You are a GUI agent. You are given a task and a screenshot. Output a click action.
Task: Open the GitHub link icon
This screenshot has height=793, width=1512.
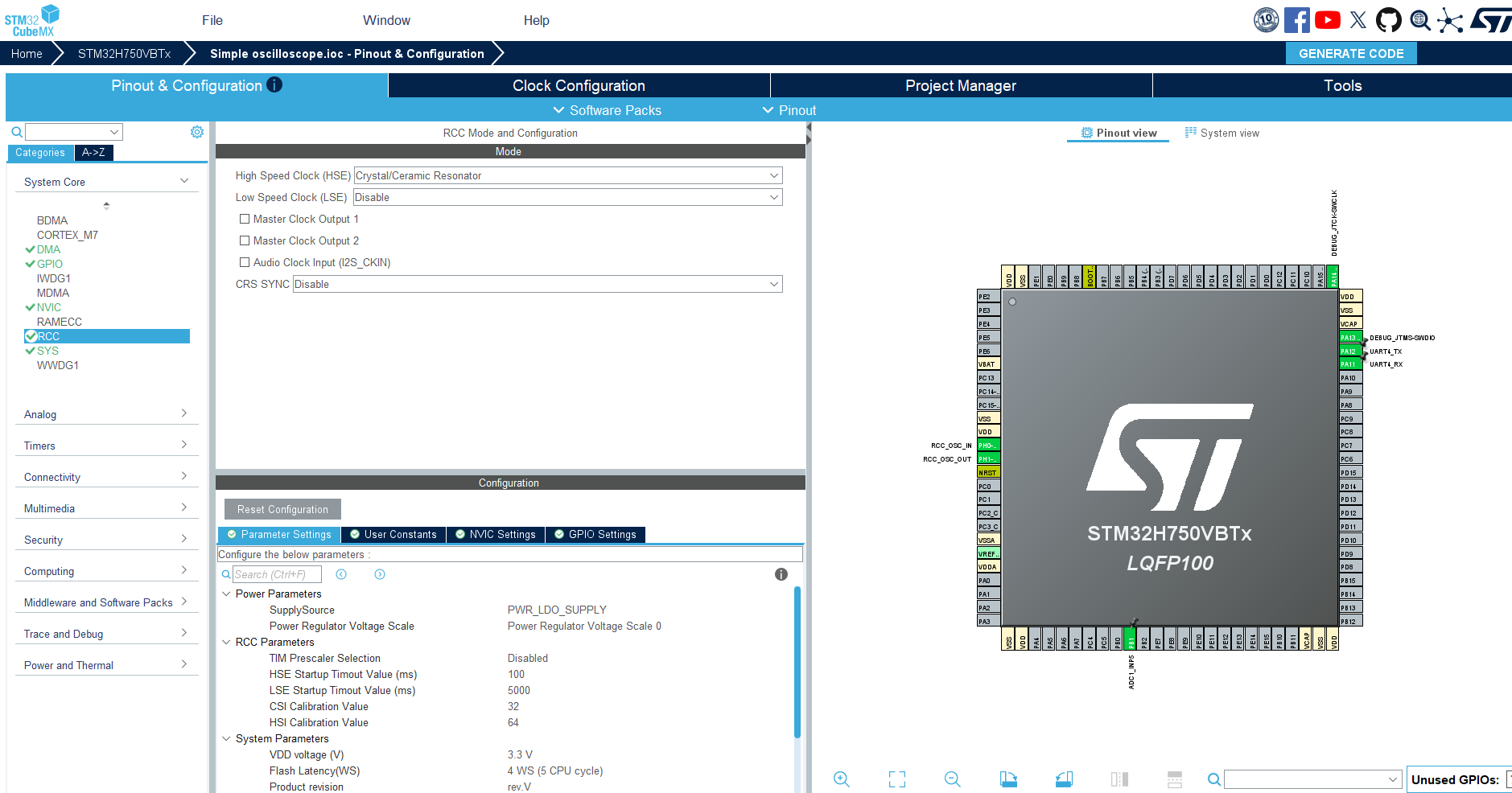(1388, 20)
